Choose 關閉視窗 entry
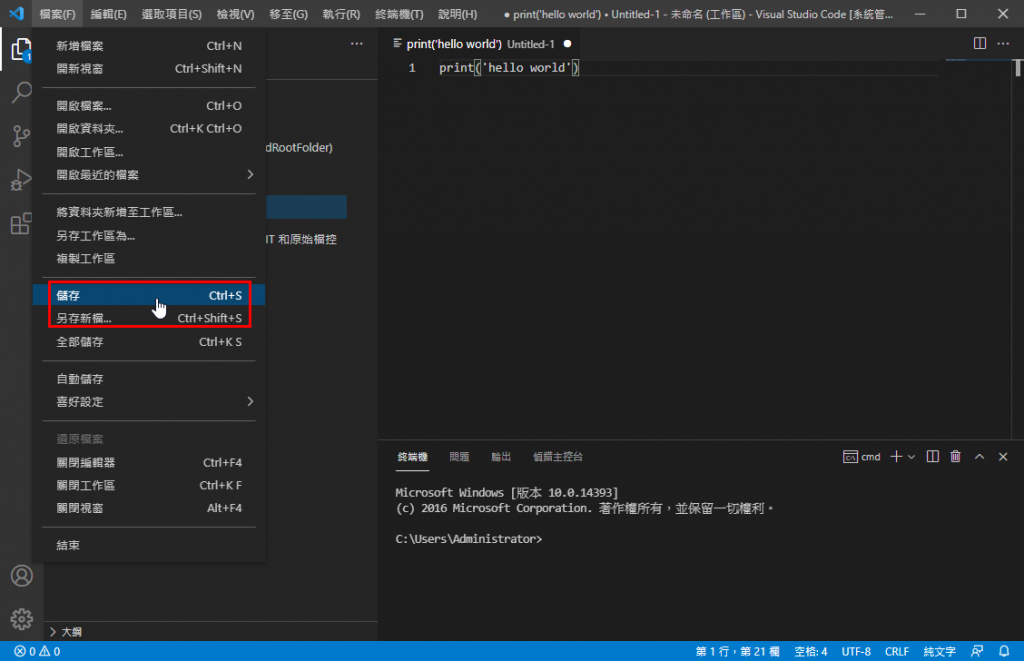The width and height of the screenshot is (1024, 661). 149,508
